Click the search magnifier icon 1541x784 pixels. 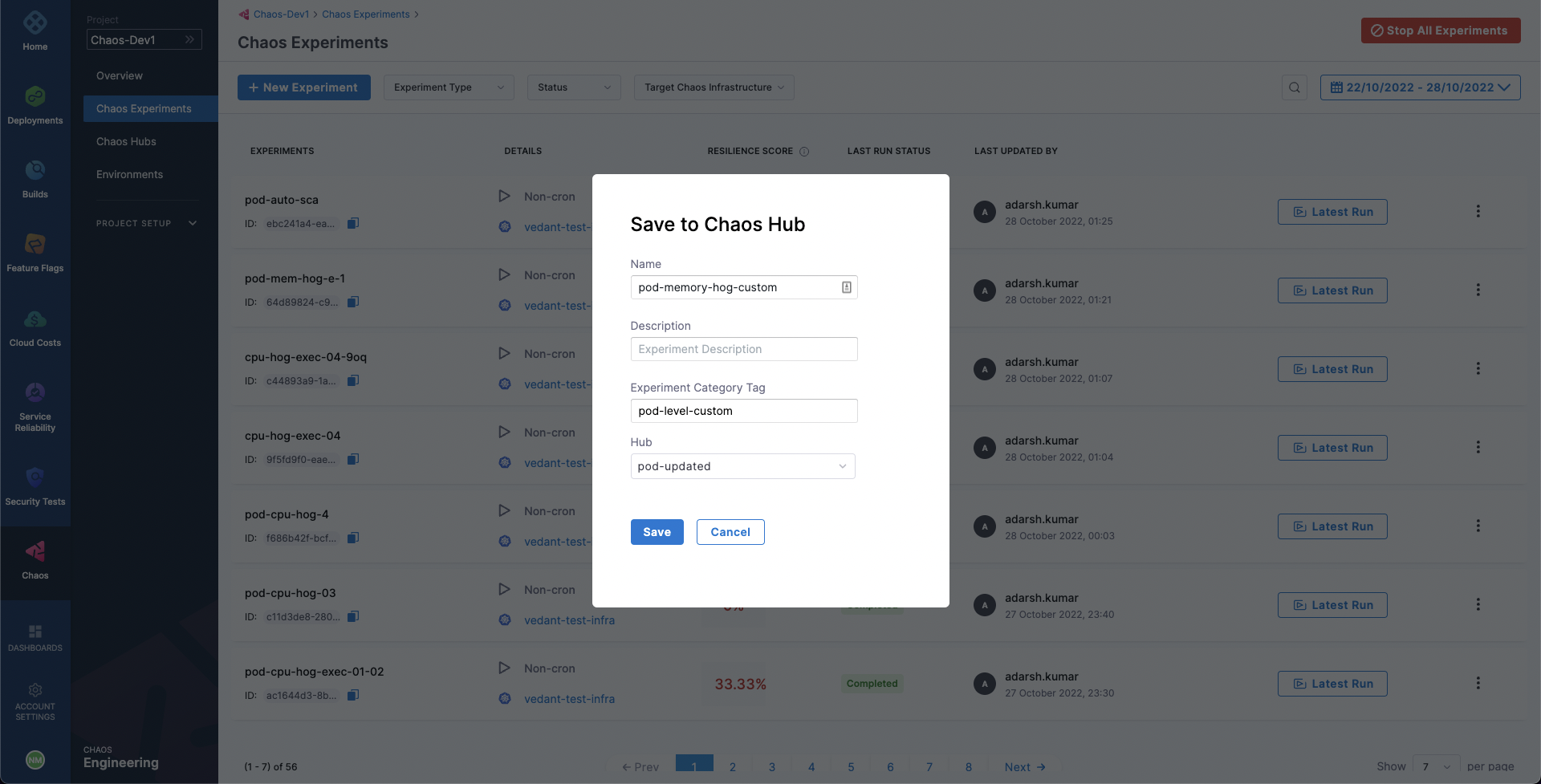point(1294,87)
